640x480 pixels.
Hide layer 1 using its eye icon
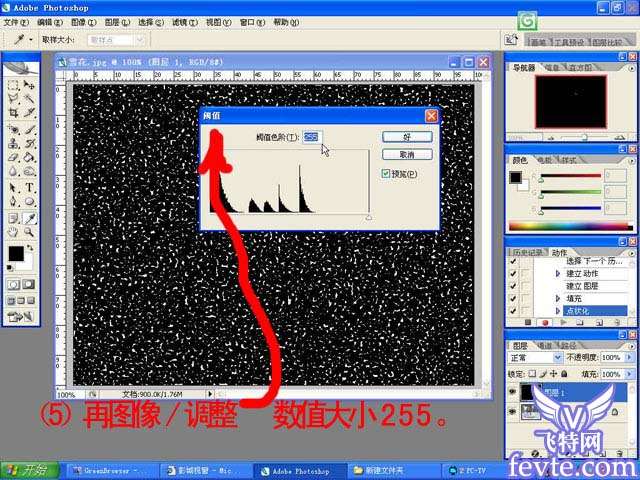pos(514,391)
